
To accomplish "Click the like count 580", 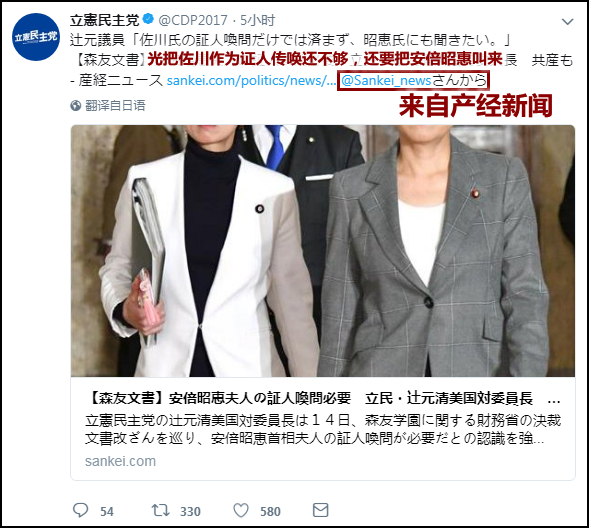I will 270,511.
